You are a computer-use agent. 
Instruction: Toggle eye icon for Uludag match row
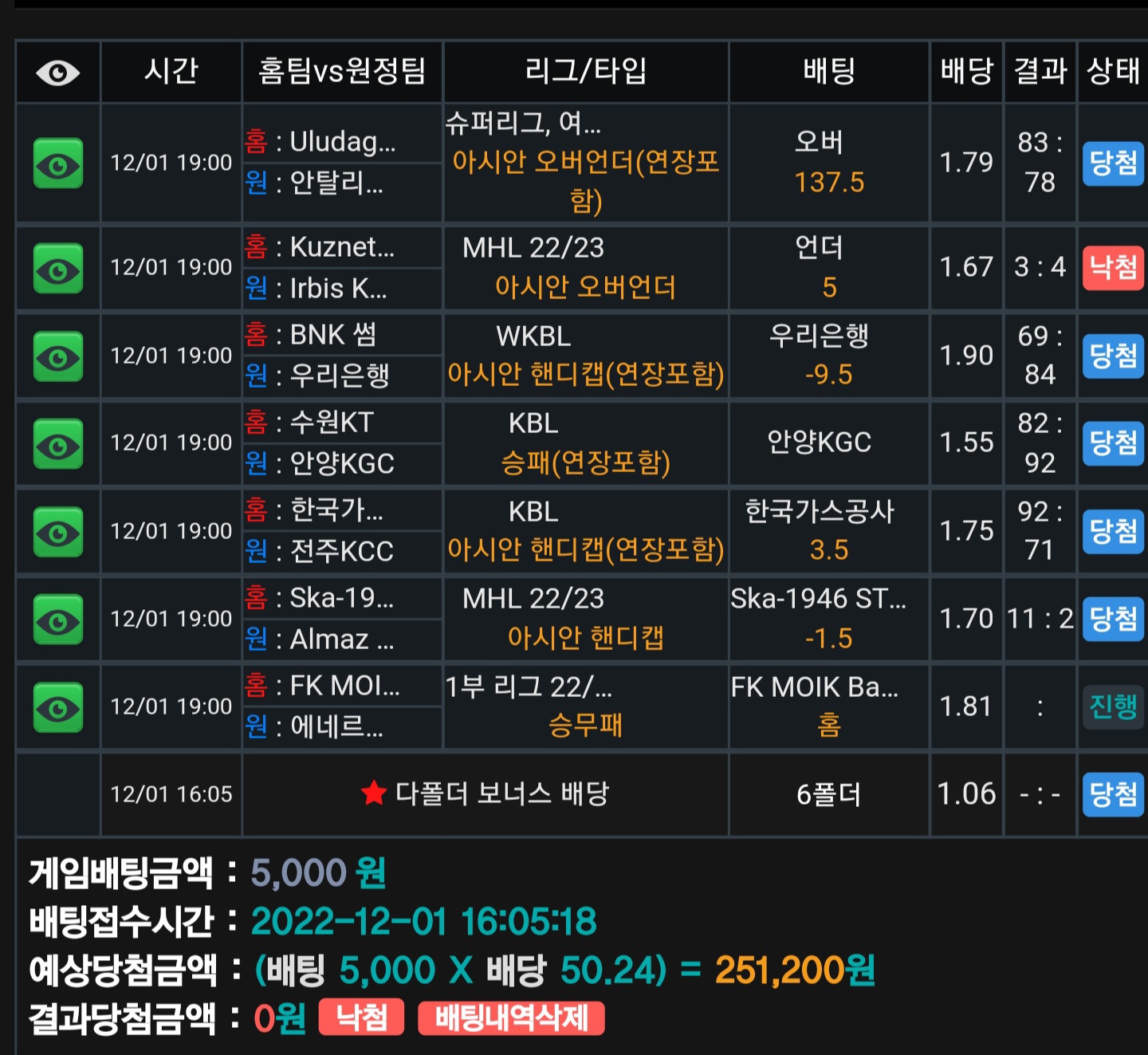(58, 163)
